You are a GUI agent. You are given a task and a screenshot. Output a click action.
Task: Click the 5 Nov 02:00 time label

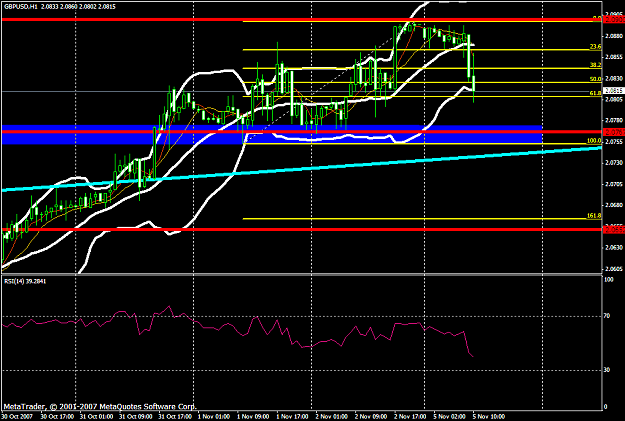point(450,417)
